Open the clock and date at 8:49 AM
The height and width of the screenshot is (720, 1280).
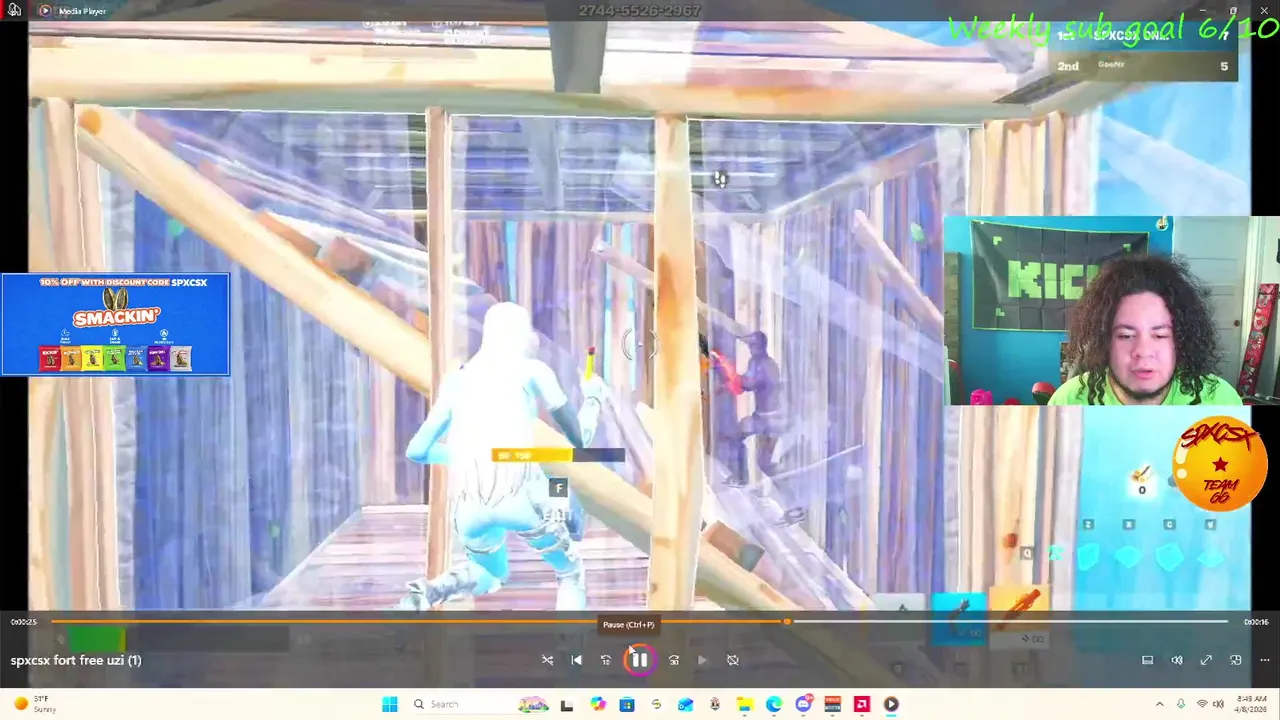click(1251, 704)
